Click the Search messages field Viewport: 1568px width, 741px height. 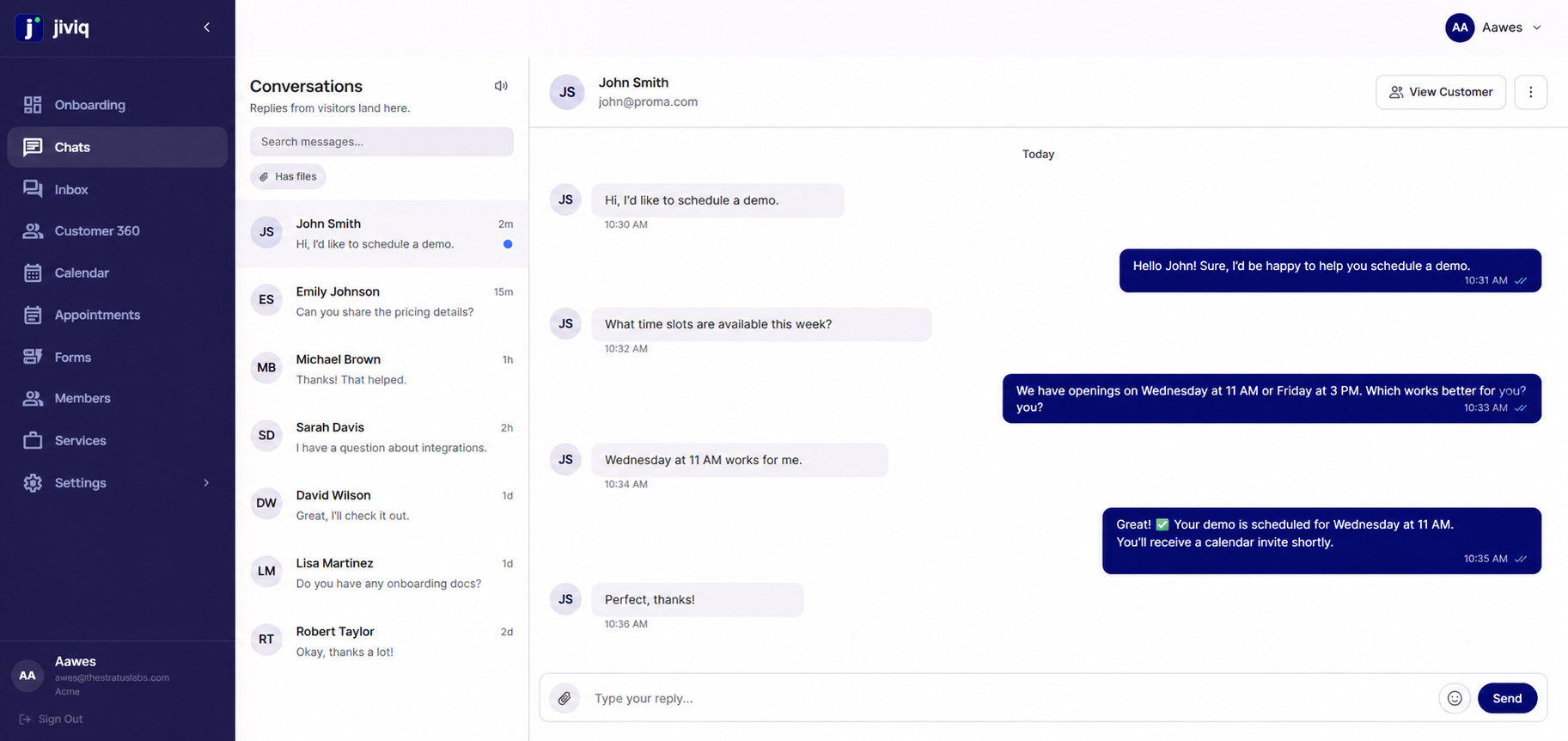(x=381, y=142)
